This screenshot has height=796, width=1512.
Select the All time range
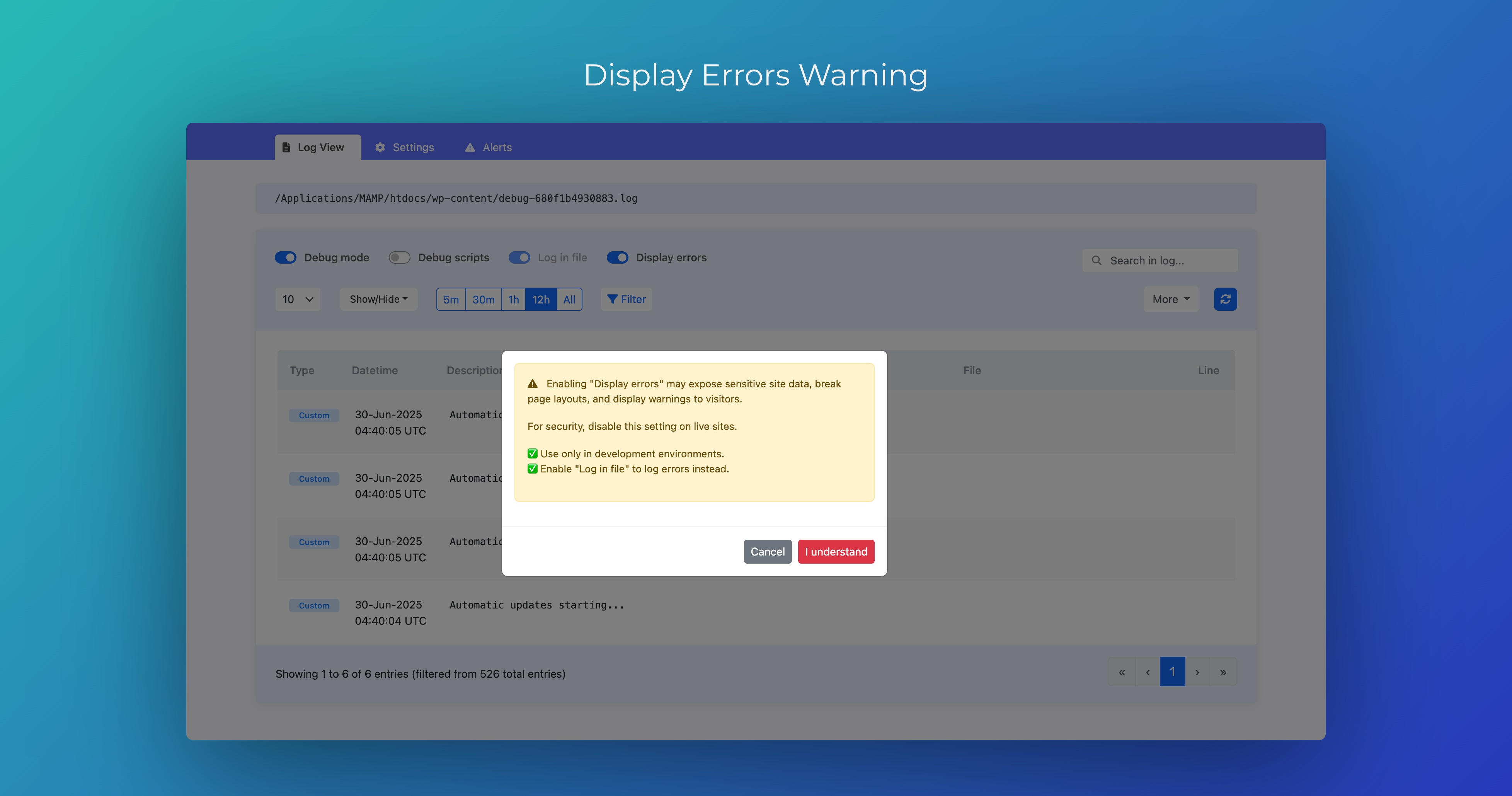click(x=569, y=299)
